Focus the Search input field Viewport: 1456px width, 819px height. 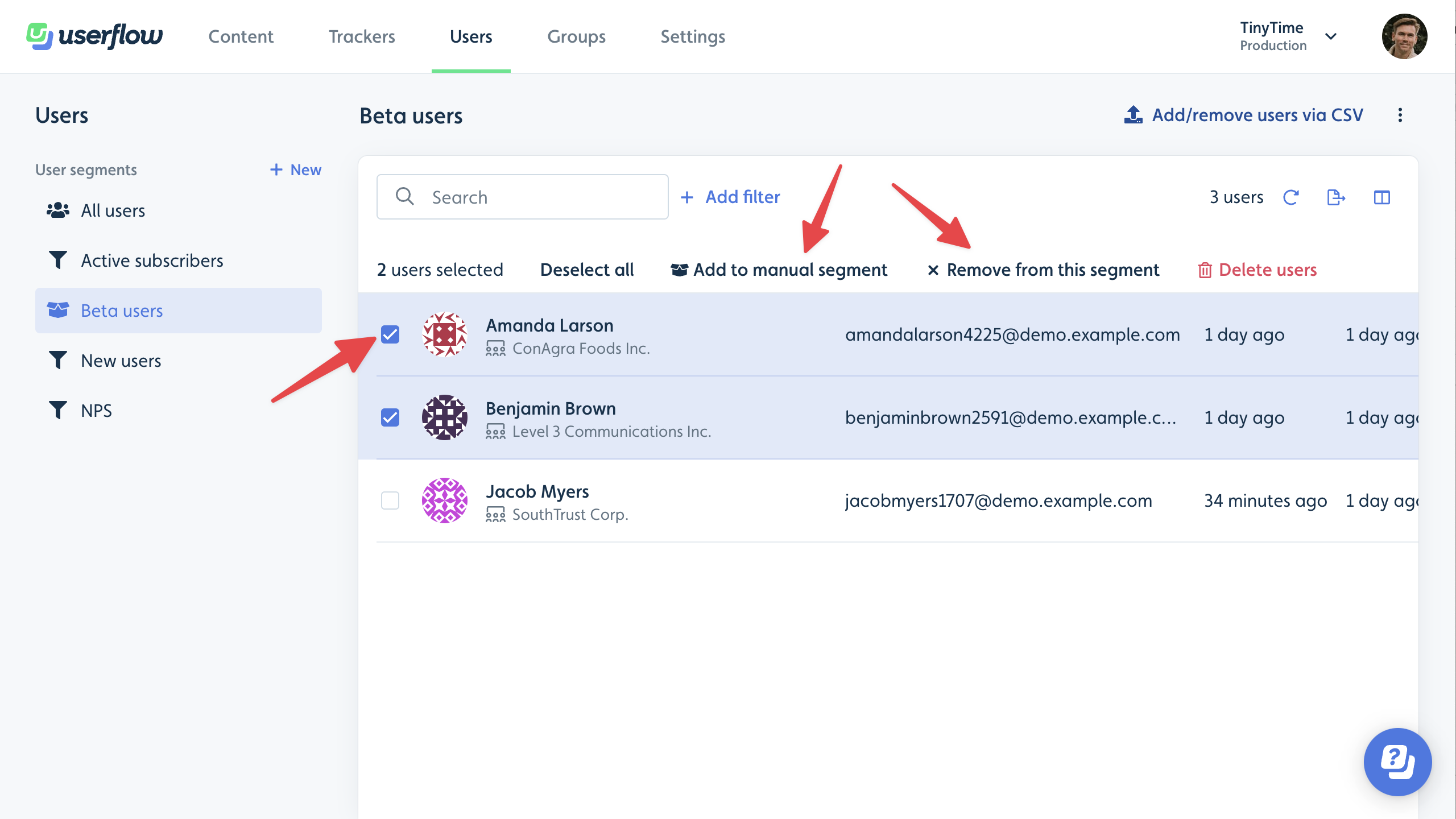[522, 197]
